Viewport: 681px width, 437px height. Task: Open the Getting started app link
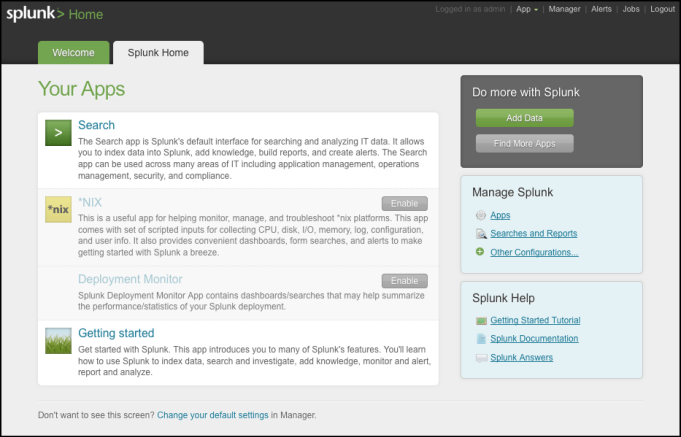116,333
